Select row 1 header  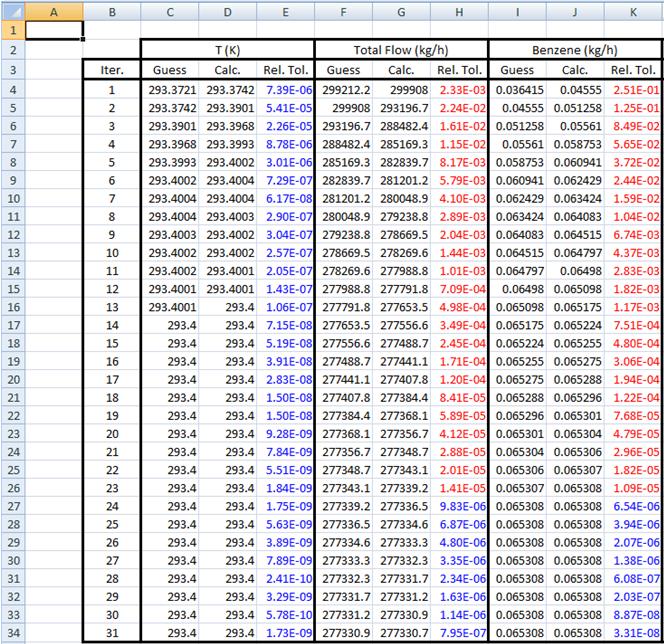pos(10,30)
